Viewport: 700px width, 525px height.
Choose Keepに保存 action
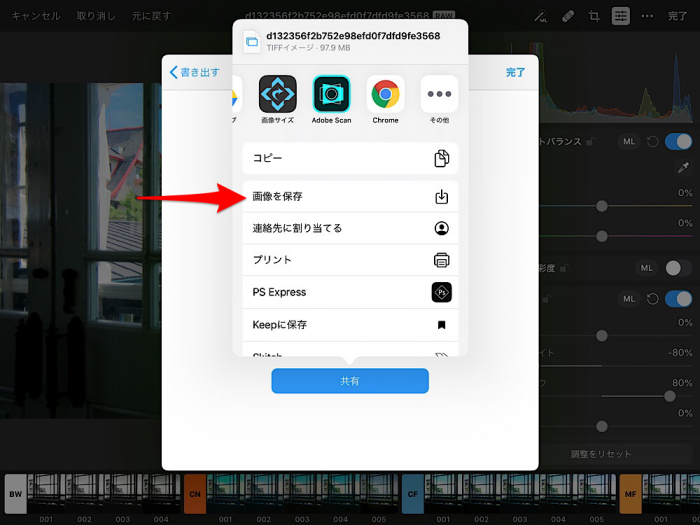tap(350, 325)
